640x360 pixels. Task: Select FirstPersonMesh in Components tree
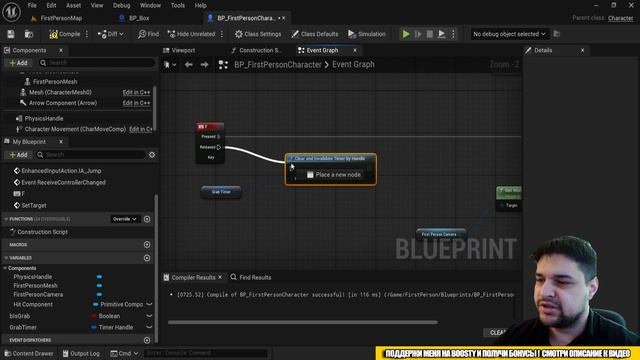pyautogui.click(x=54, y=82)
